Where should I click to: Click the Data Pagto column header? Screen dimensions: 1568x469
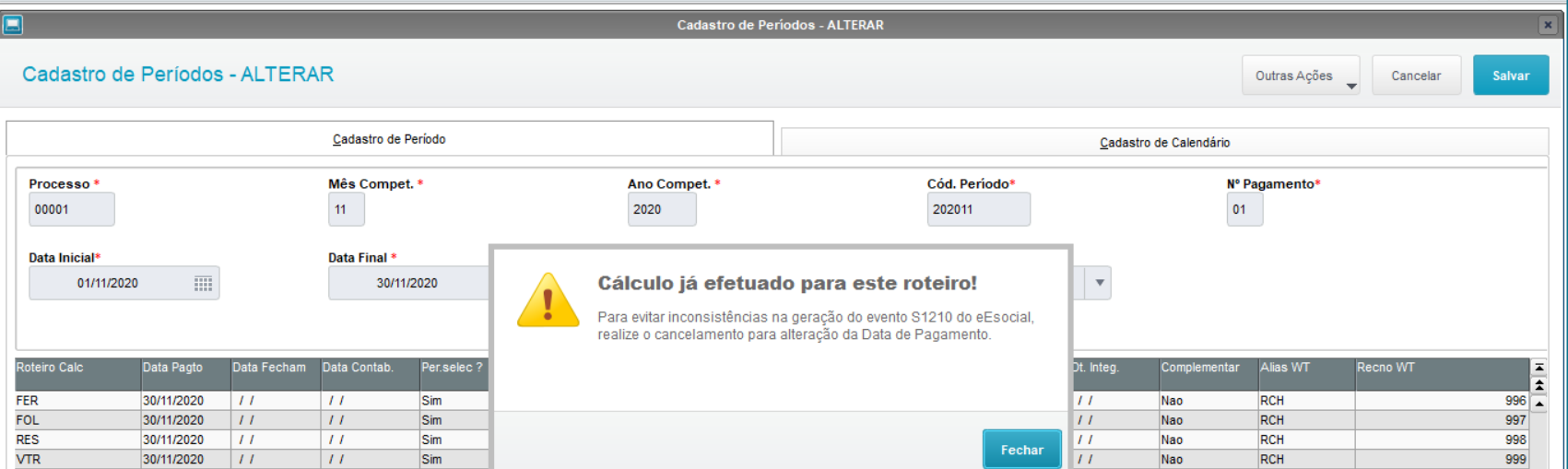tap(185, 374)
